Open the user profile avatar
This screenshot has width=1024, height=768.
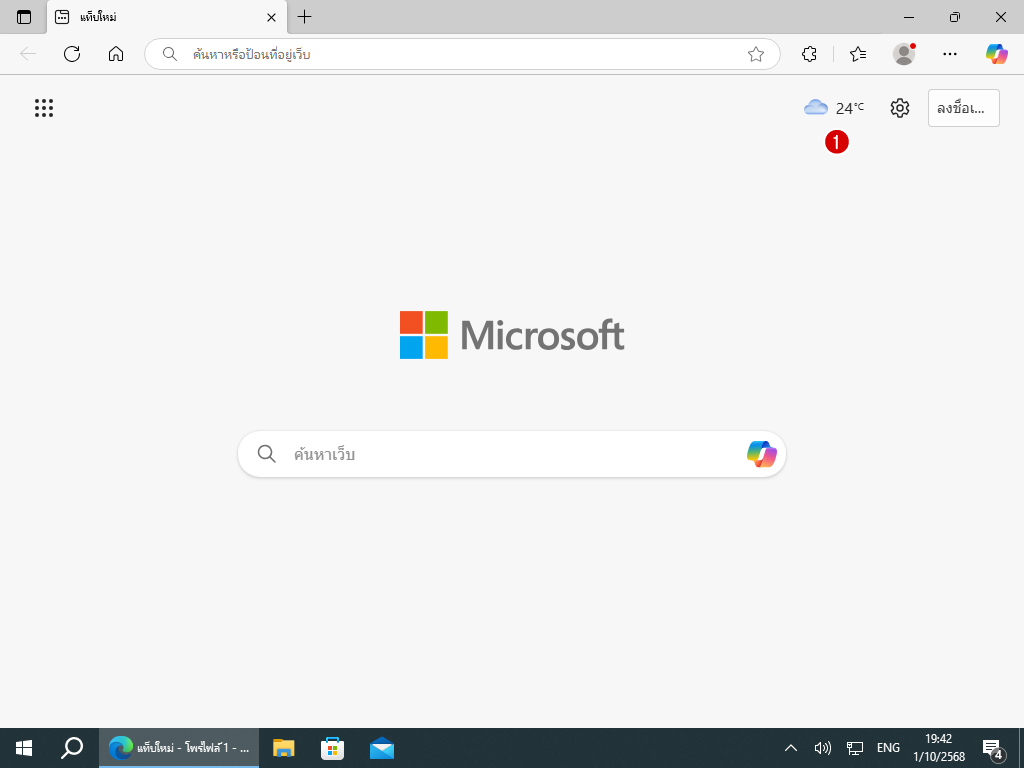pyautogui.click(x=904, y=54)
